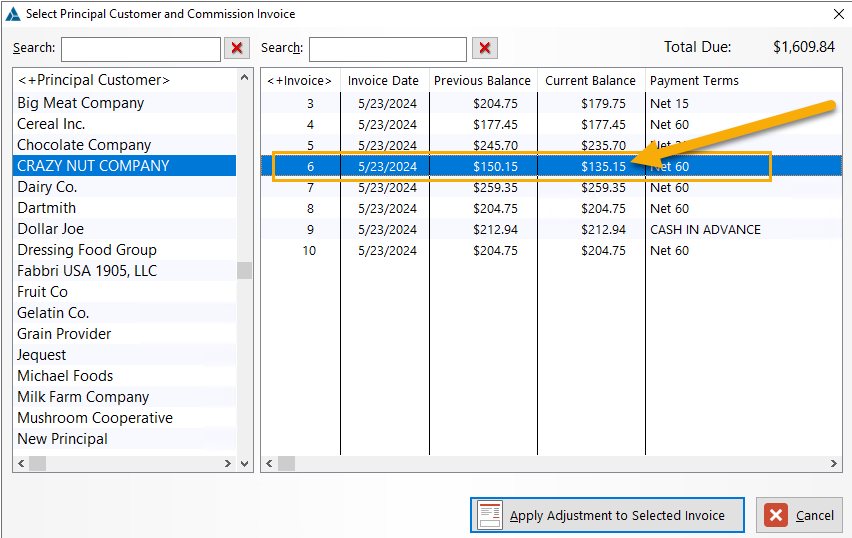Image resolution: width=852 pixels, height=538 pixels.
Task: Clear the principal customer search with red X
Action: click(237, 48)
